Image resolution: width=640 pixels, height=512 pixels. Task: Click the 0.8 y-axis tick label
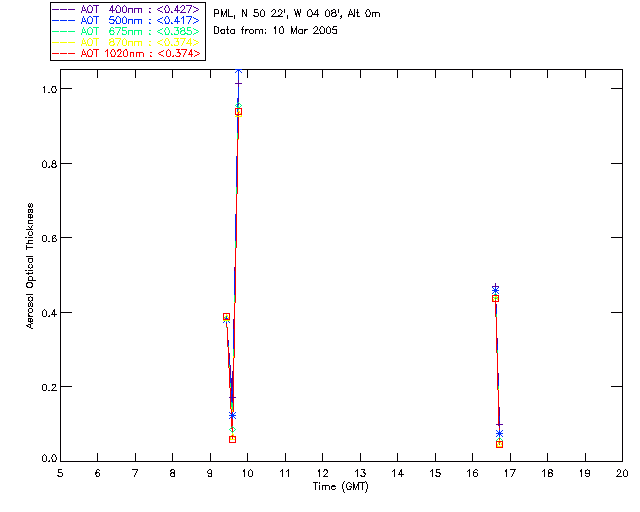click(49, 164)
